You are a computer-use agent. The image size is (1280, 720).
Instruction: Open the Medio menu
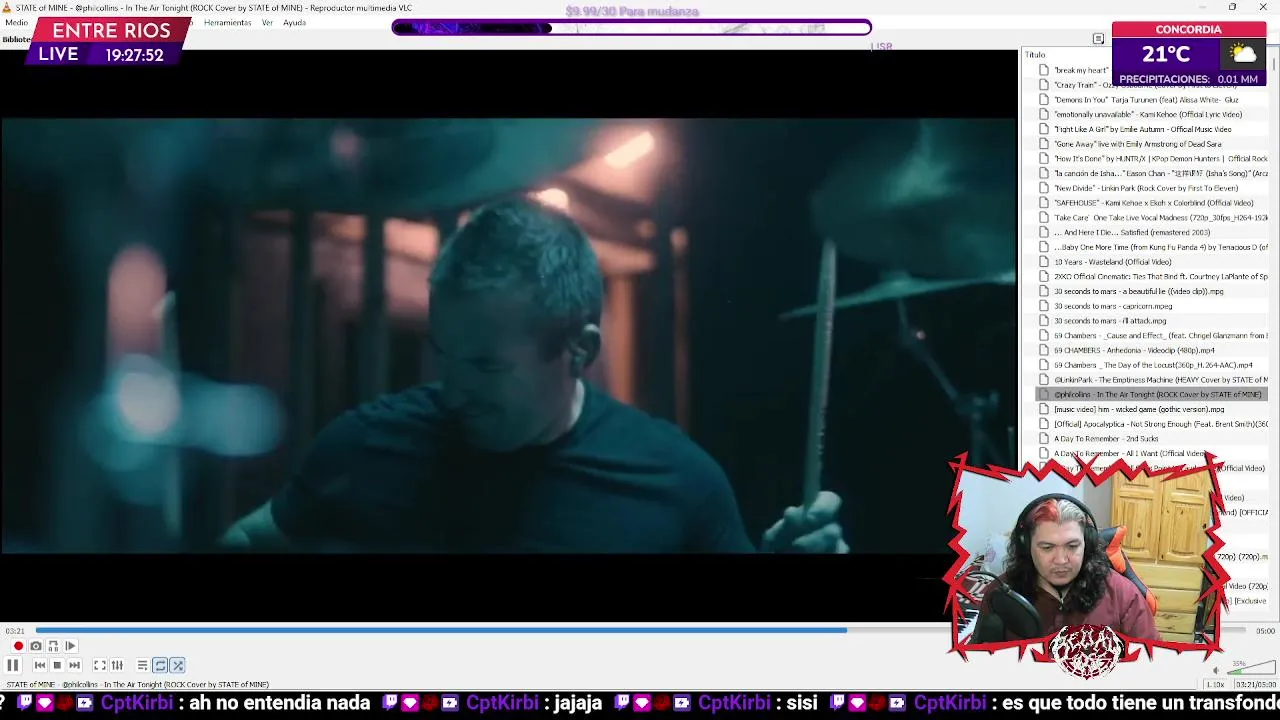(16, 22)
